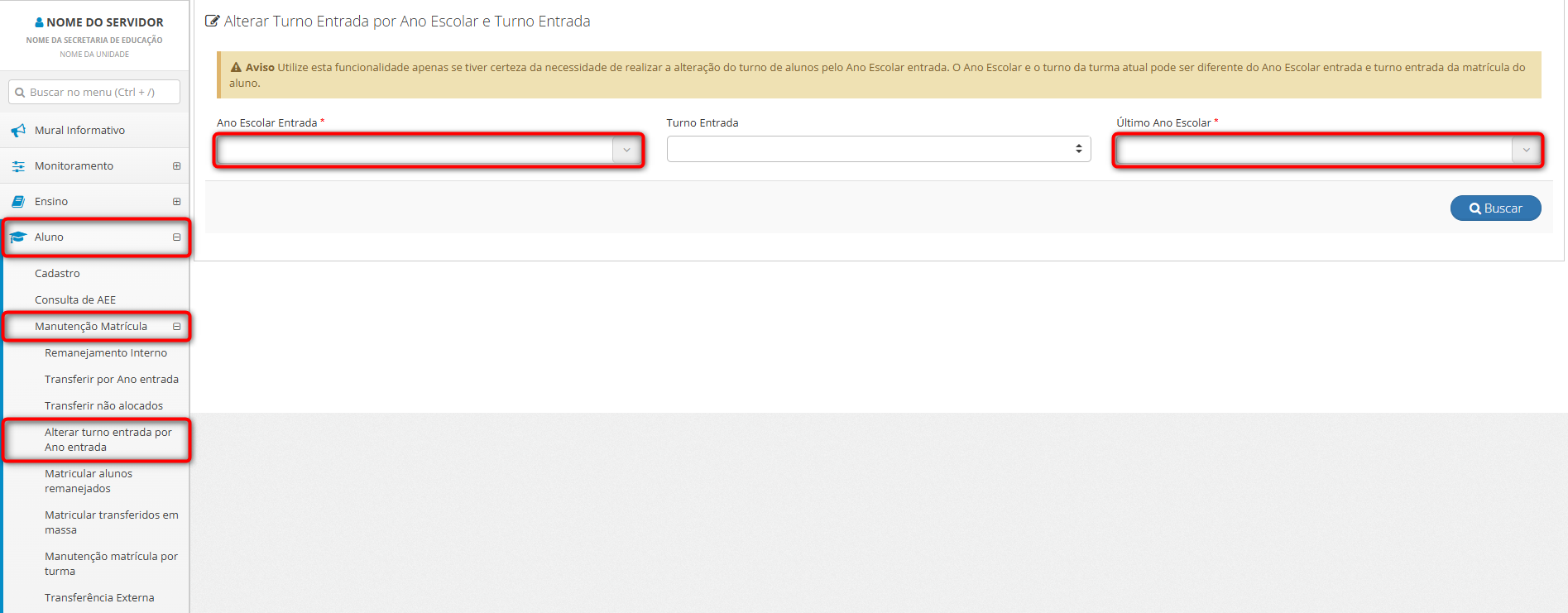The width and height of the screenshot is (1568, 613).
Task: Collapse the Aluno menu with minus icon
Action: click(176, 237)
